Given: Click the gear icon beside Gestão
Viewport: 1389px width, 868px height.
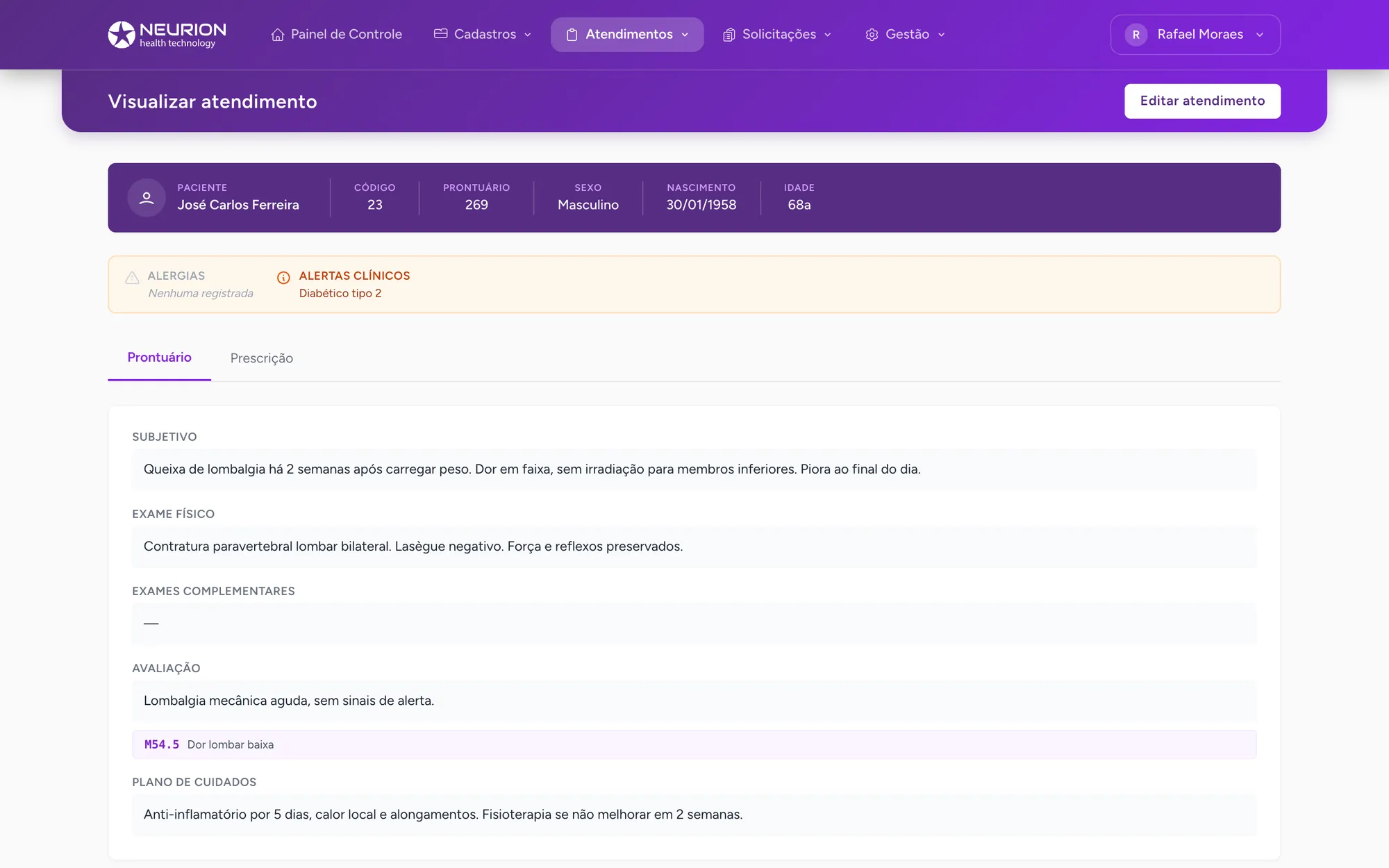Looking at the screenshot, I should pos(872,35).
